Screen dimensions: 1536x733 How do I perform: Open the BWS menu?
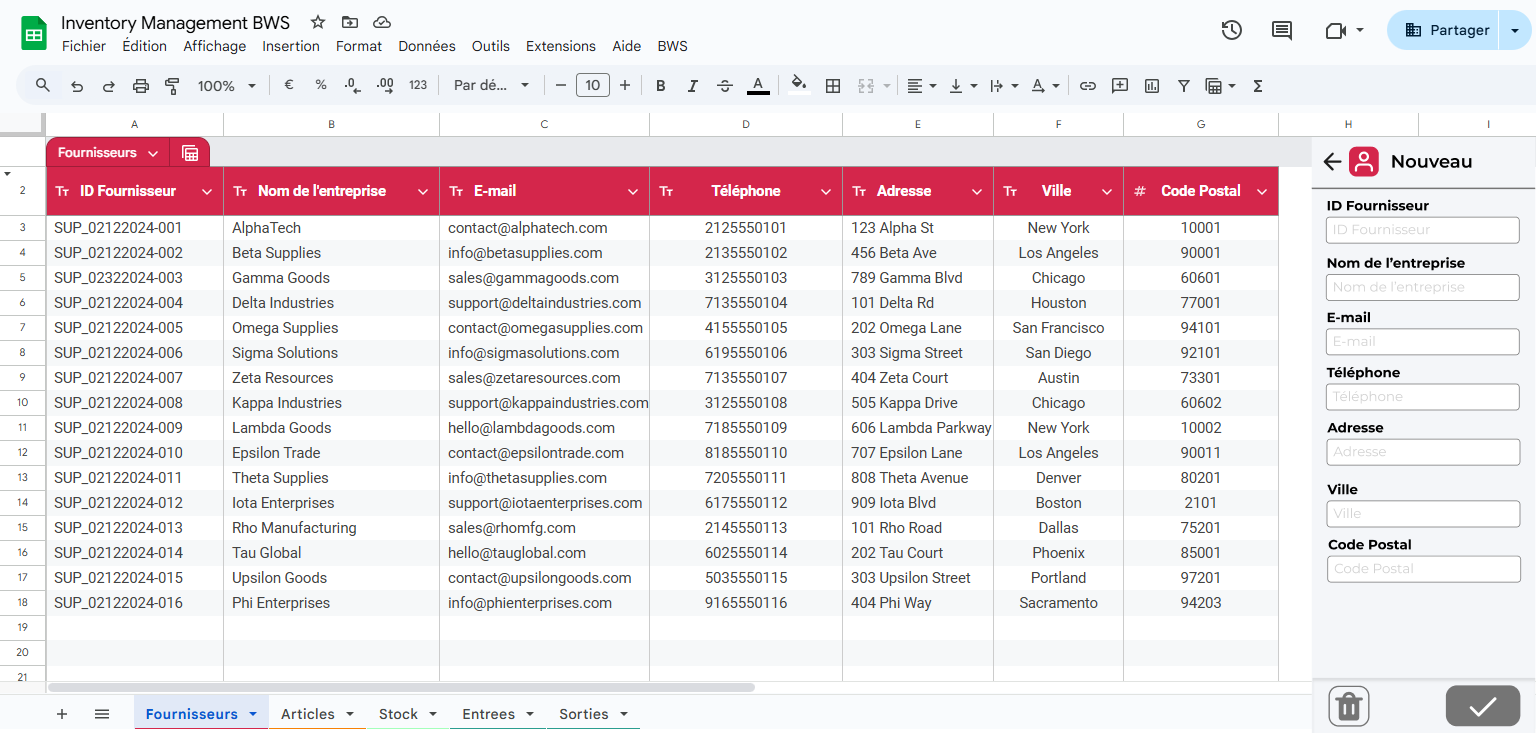pos(673,46)
